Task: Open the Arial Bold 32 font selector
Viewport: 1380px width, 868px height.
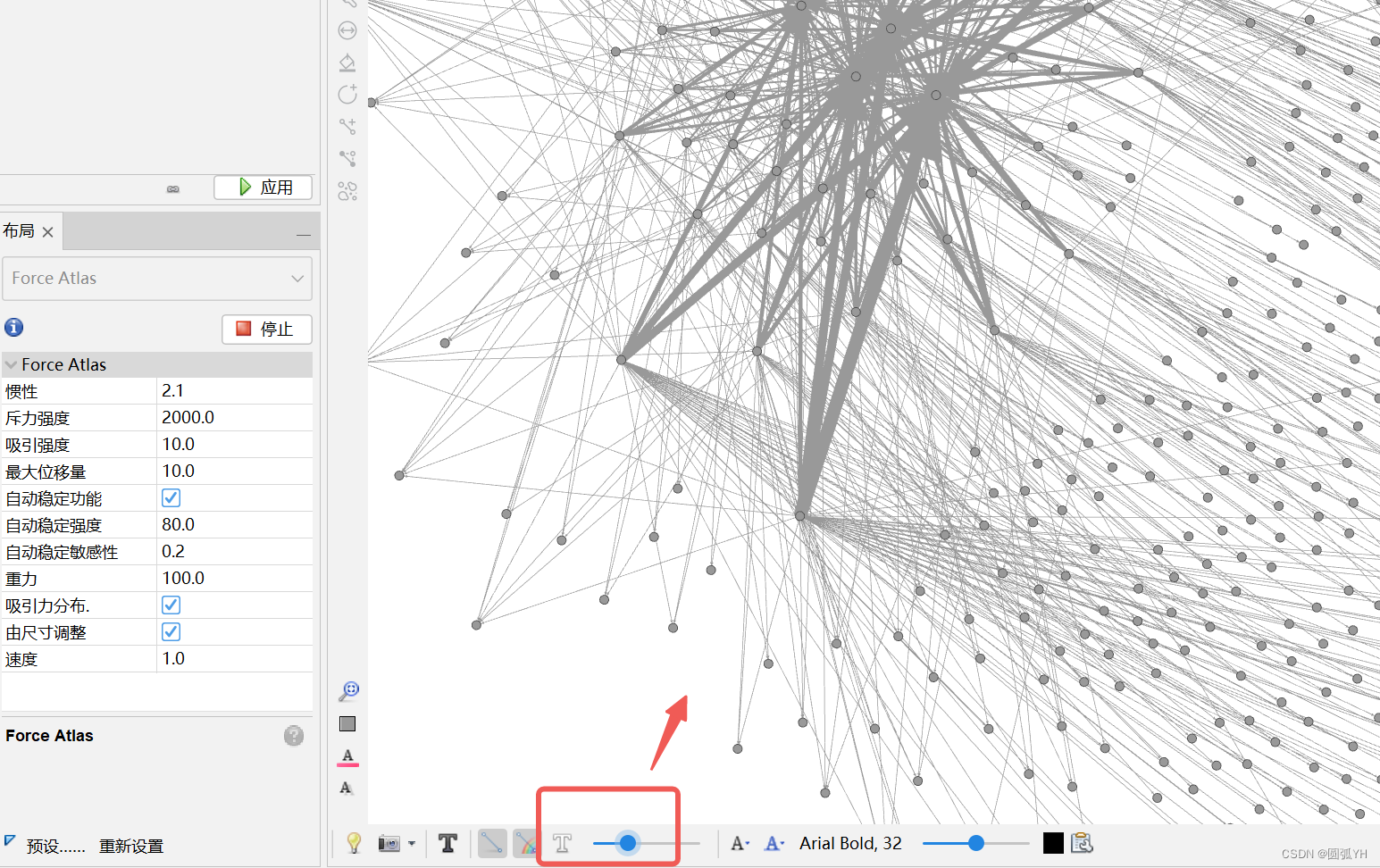Action: 849,843
